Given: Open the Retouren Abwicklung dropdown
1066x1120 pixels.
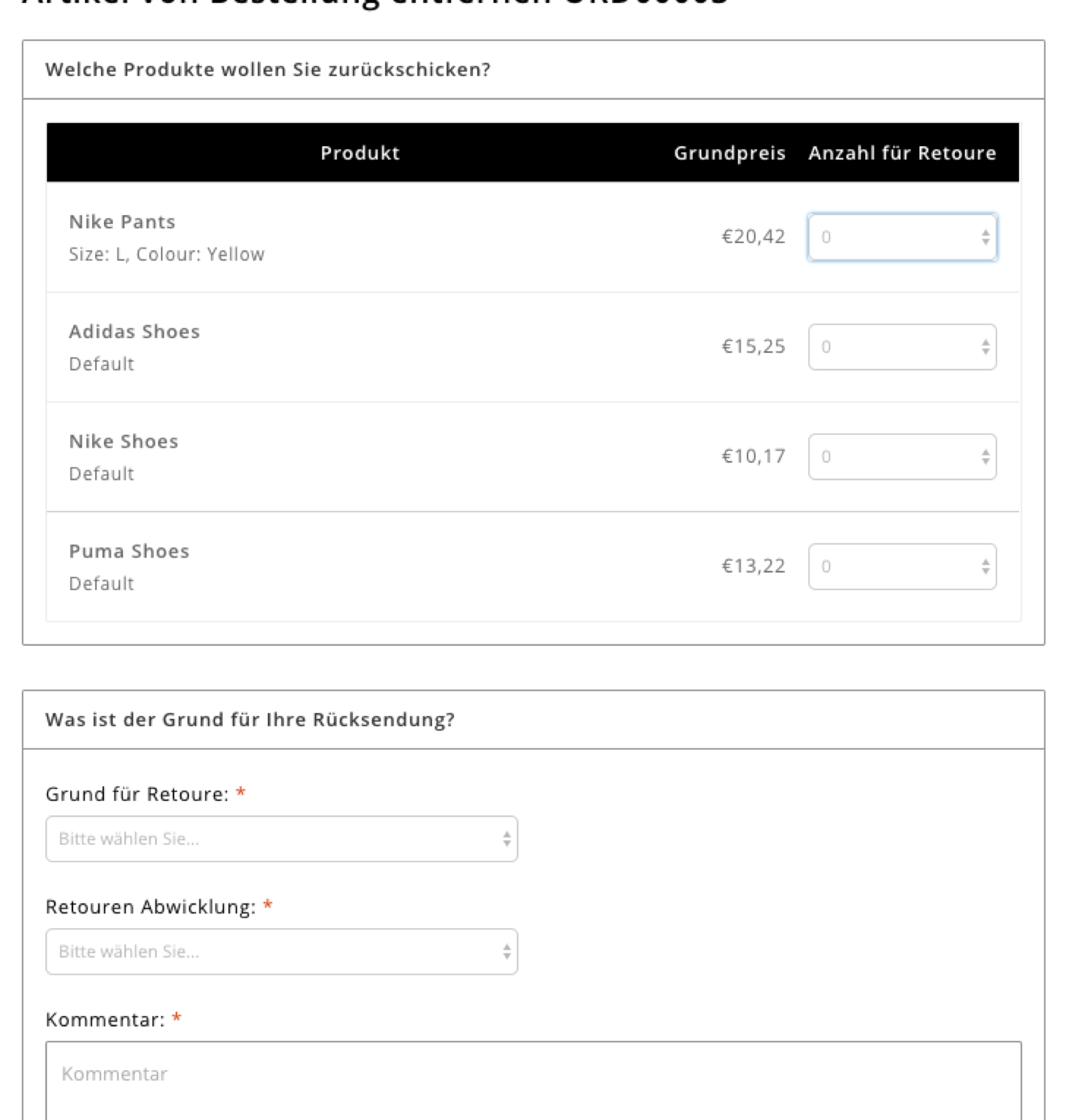Looking at the screenshot, I should [x=282, y=951].
